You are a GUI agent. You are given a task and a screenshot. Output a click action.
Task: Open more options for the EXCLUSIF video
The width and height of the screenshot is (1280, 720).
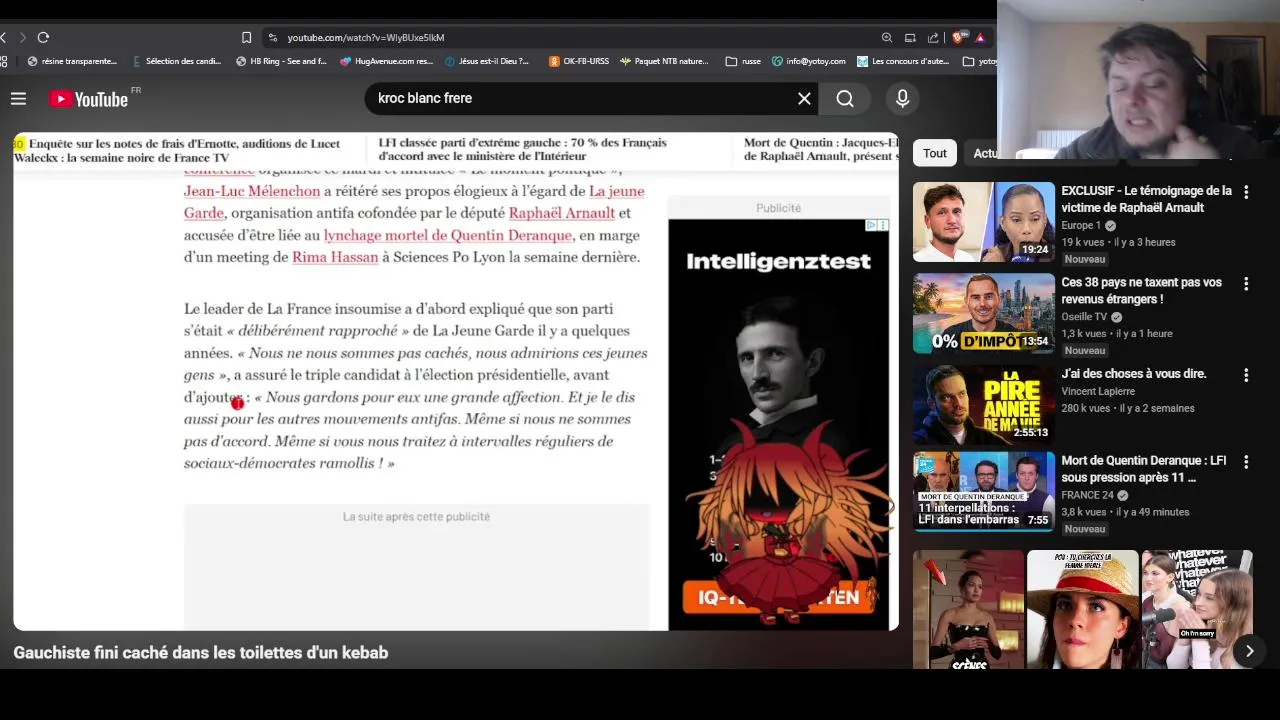click(x=1246, y=192)
